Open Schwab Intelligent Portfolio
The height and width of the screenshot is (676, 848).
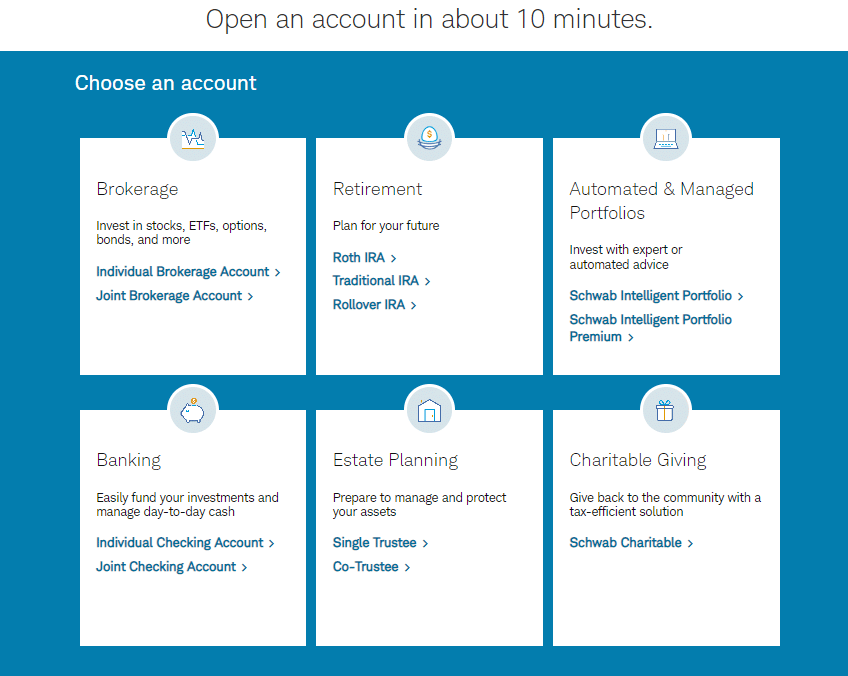(650, 295)
